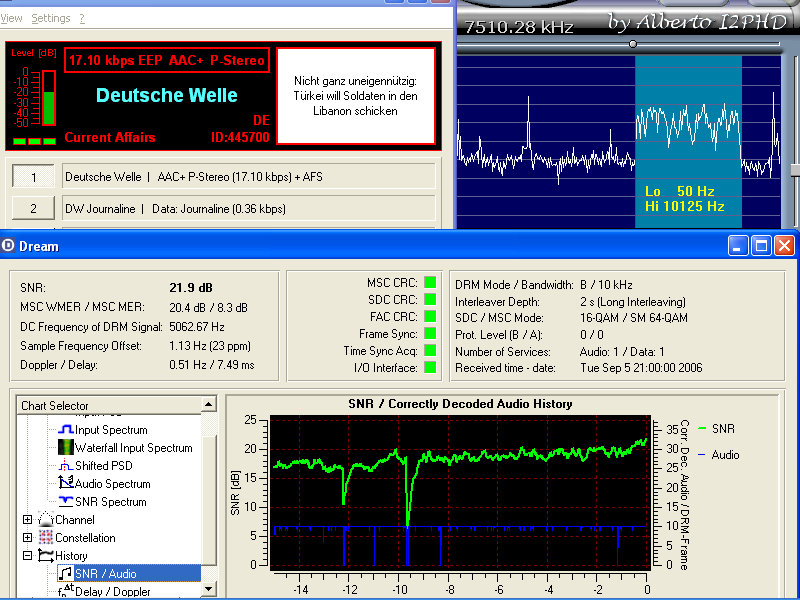Viewport: 800px width, 600px height.
Task: Open the ? help menu
Action: 82,18
